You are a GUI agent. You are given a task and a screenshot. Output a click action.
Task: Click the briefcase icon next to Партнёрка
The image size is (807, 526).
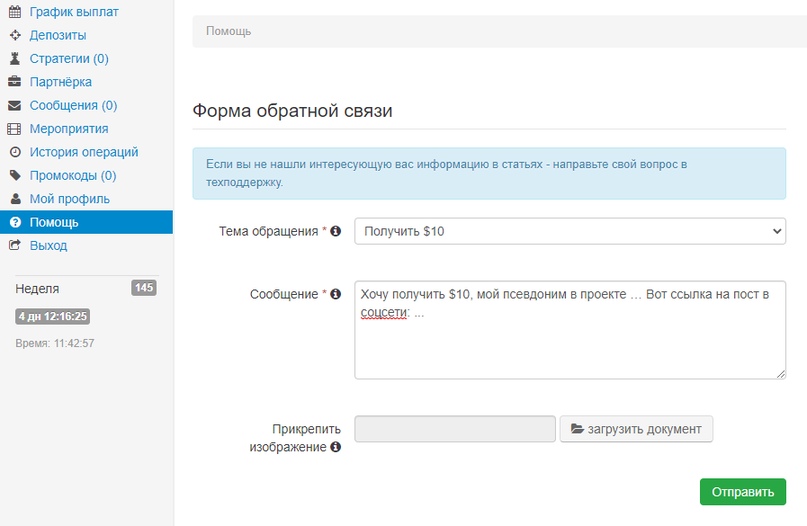click(x=14, y=82)
